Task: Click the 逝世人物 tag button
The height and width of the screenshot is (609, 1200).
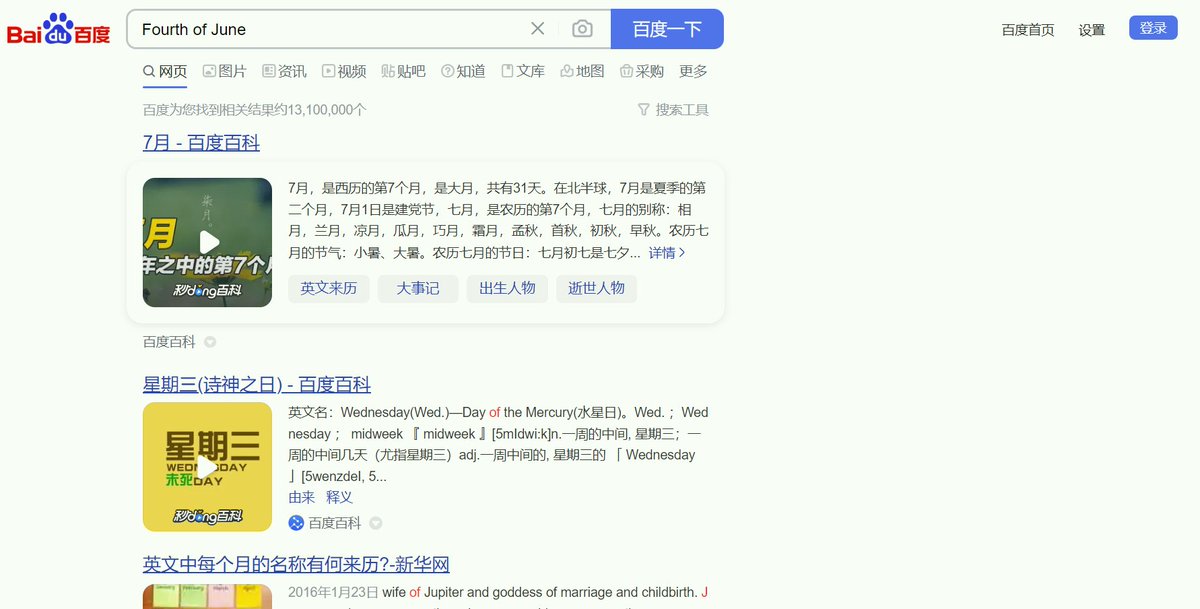Action: click(596, 288)
